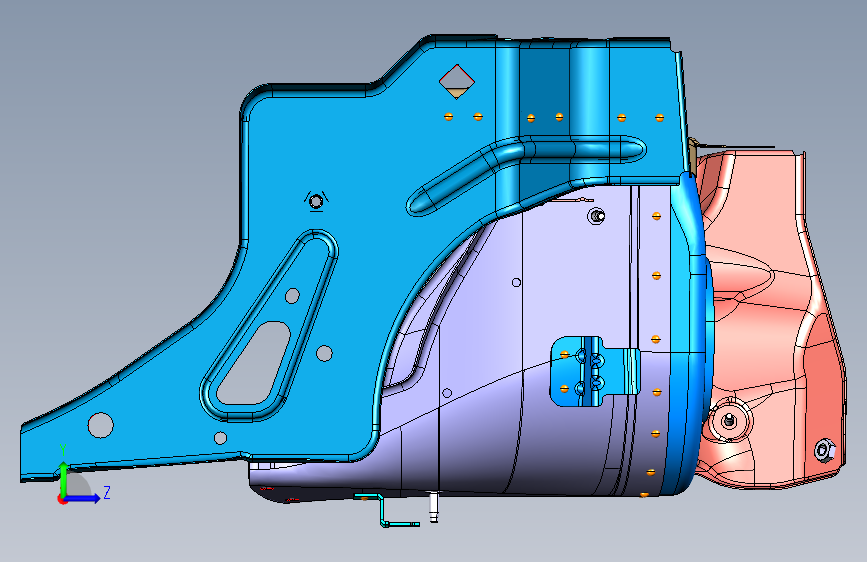Click the blue Z axis arrow of the triad

tap(83, 498)
